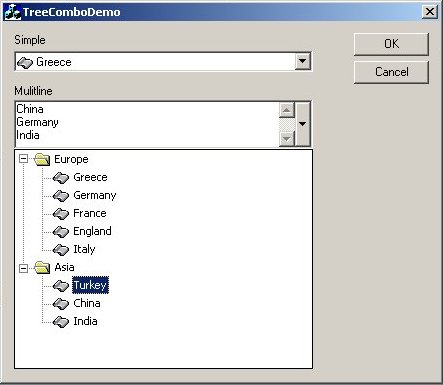Click Greece text in the Simple field
The image size is (443, 385).
(x=54, y=62)
